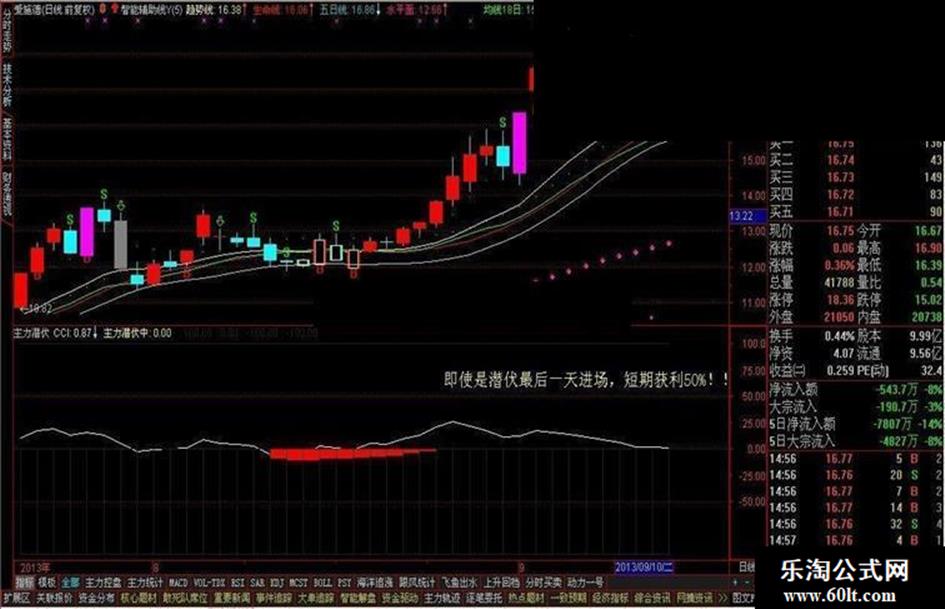Click the 日线 period label
Image resolution: width=945 pixels, height=609 pixels.
747,567
